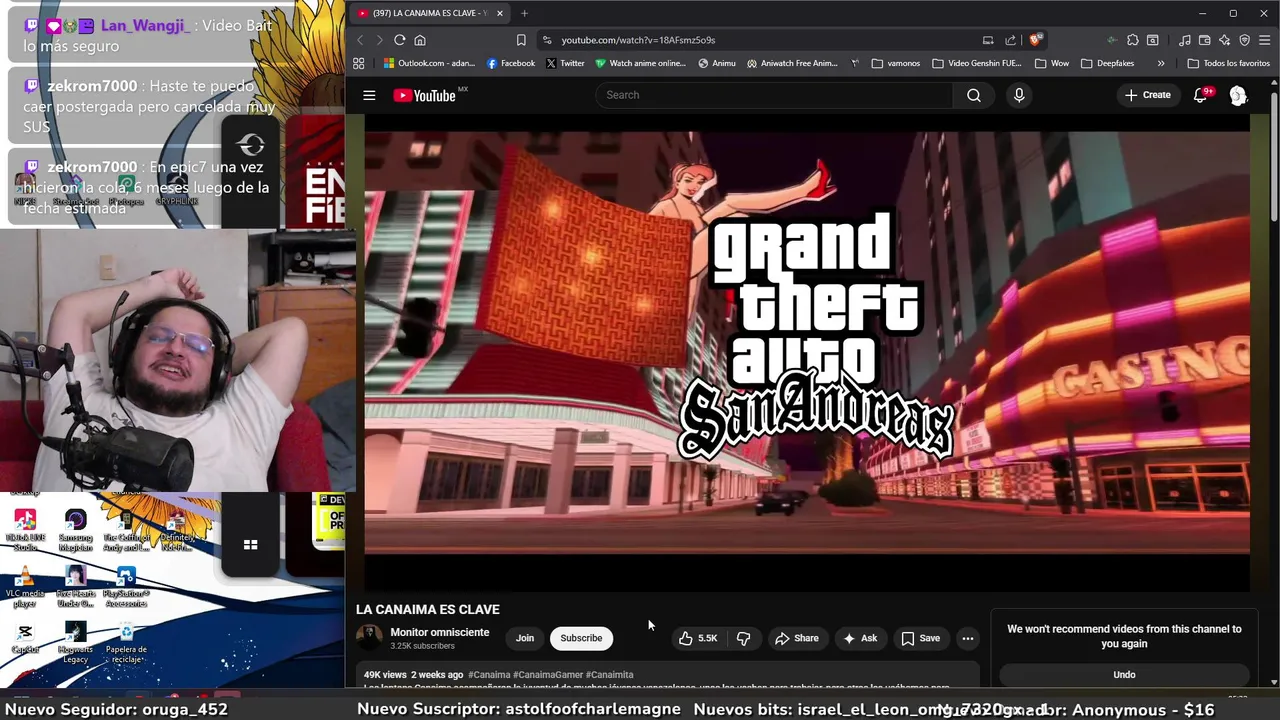Open Brave Shields lion icon
This screenshot has width=1280, height=720.
pos(1035,40)
